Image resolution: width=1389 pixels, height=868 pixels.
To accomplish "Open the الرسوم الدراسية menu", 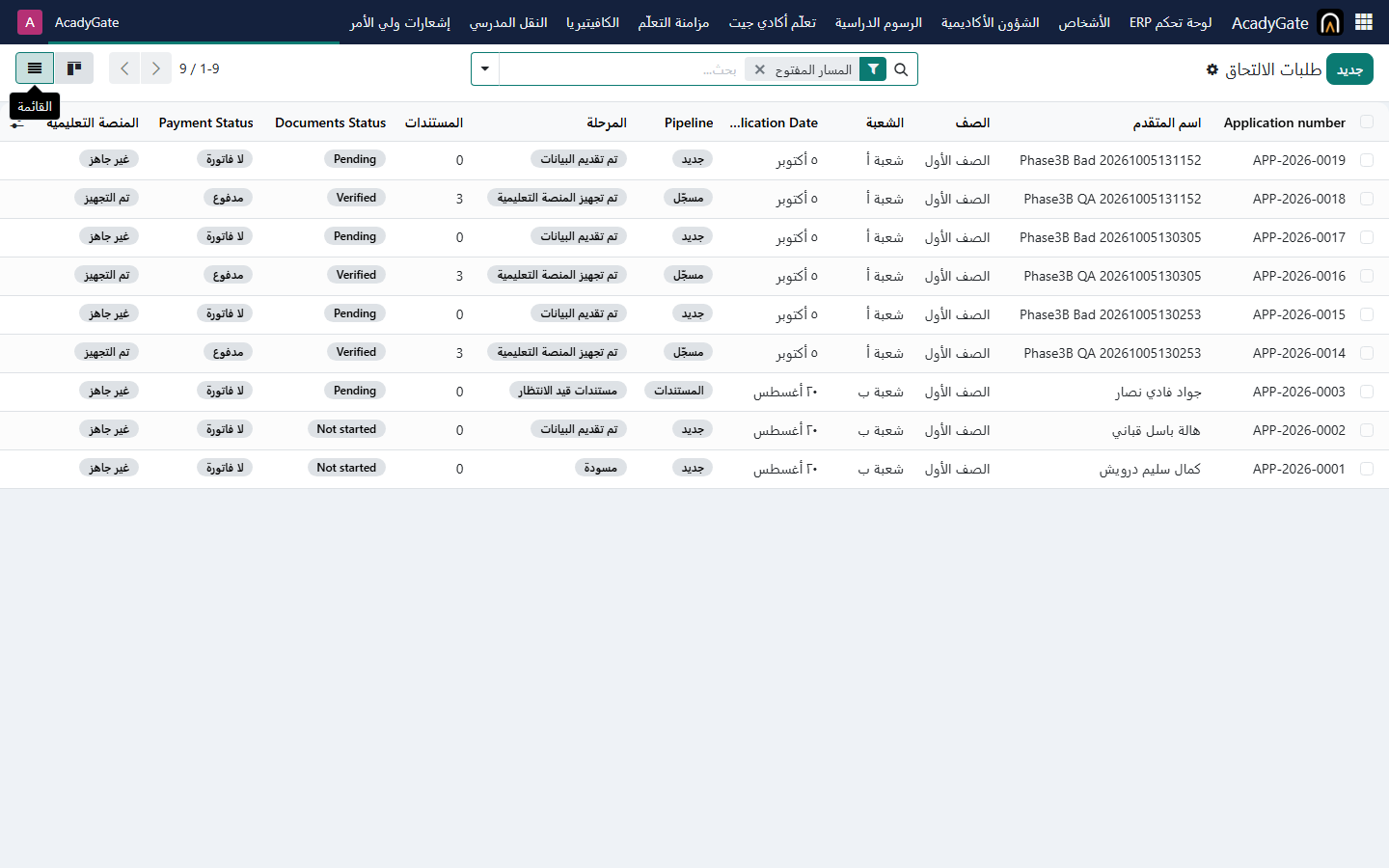I will (879, 22).
